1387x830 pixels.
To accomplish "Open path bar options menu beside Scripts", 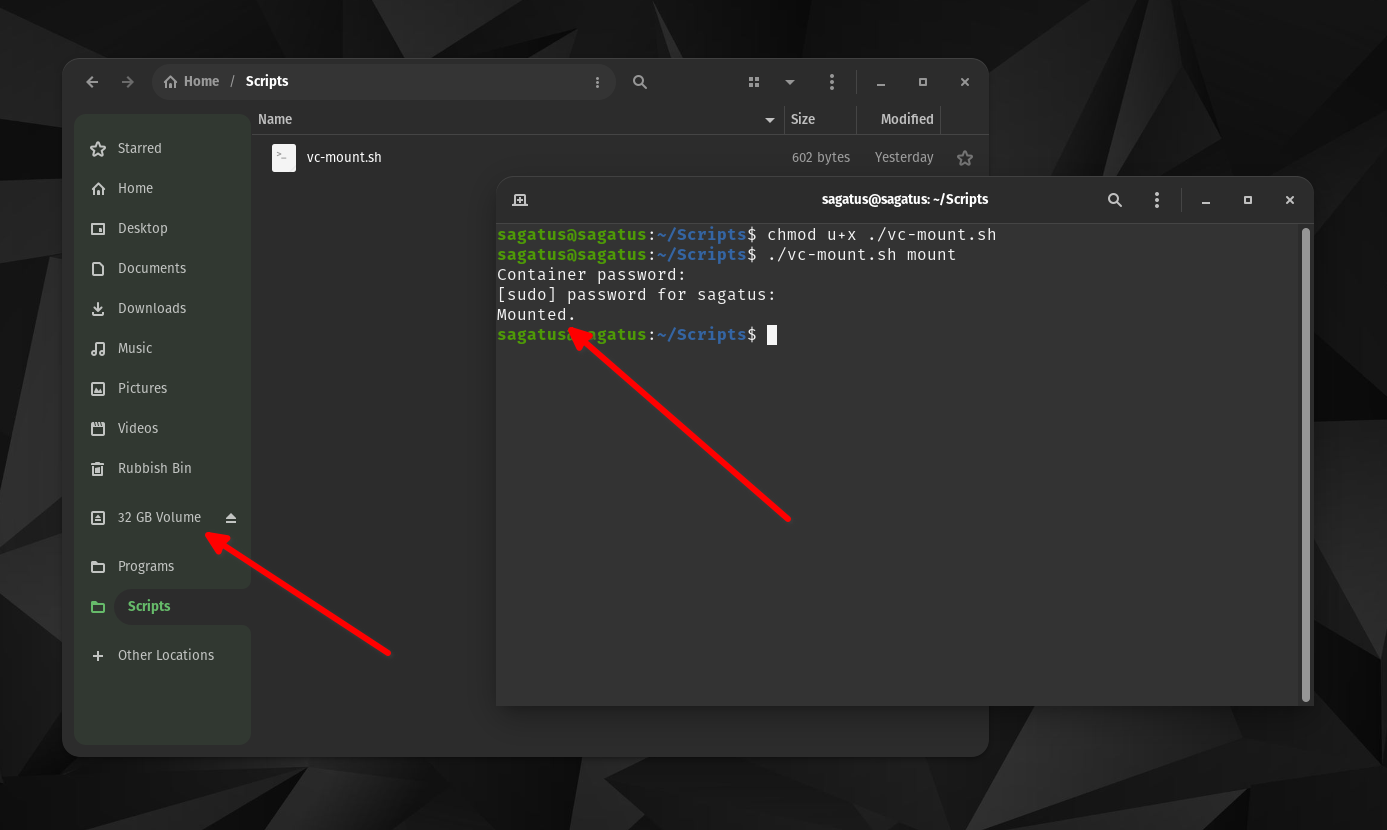I will (597, 82).
